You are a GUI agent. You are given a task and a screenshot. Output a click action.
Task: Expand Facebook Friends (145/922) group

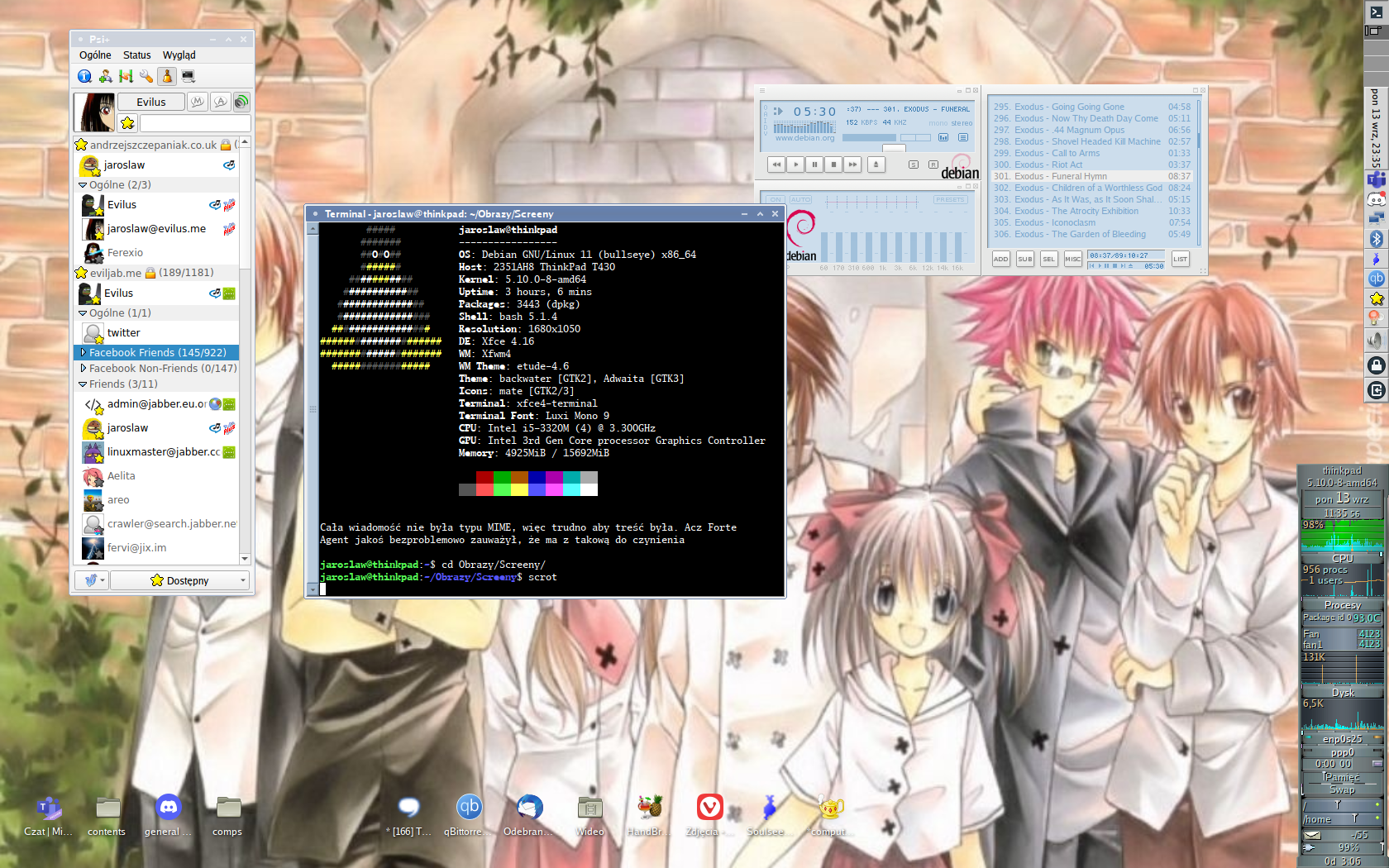coord(83,353)
